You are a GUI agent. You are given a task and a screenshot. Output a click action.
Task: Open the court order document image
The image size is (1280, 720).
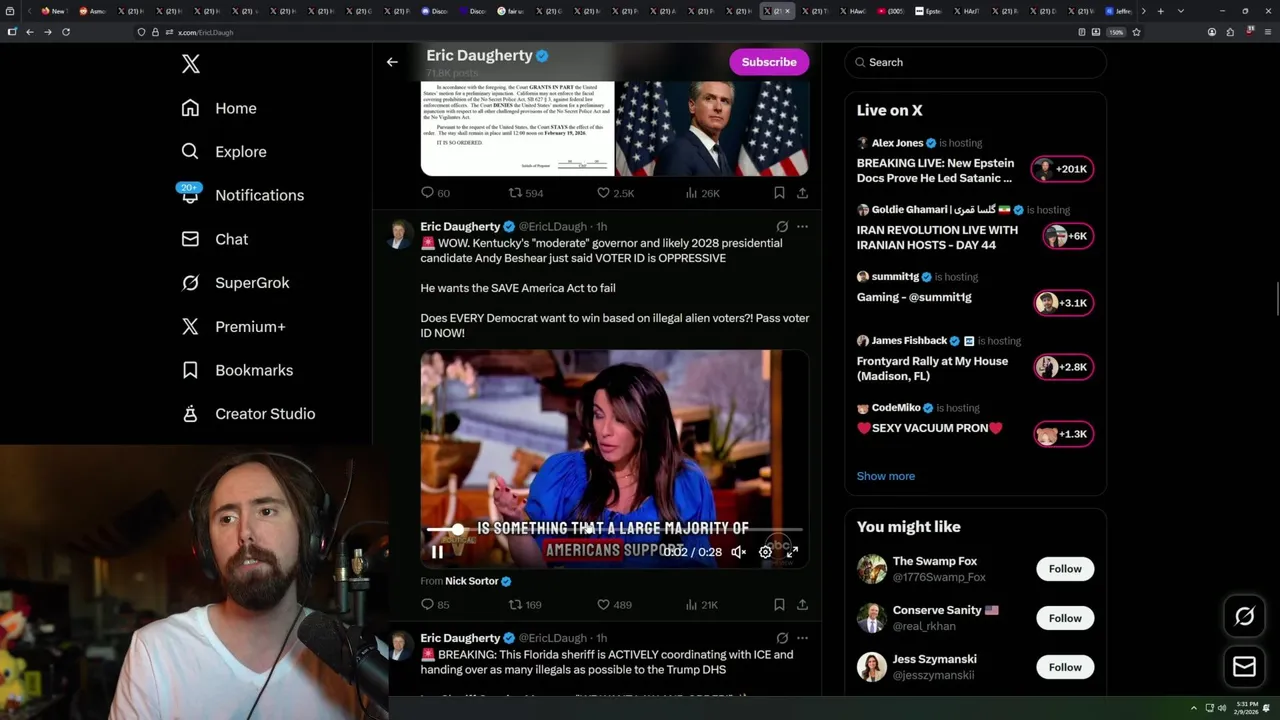point(516,128)
